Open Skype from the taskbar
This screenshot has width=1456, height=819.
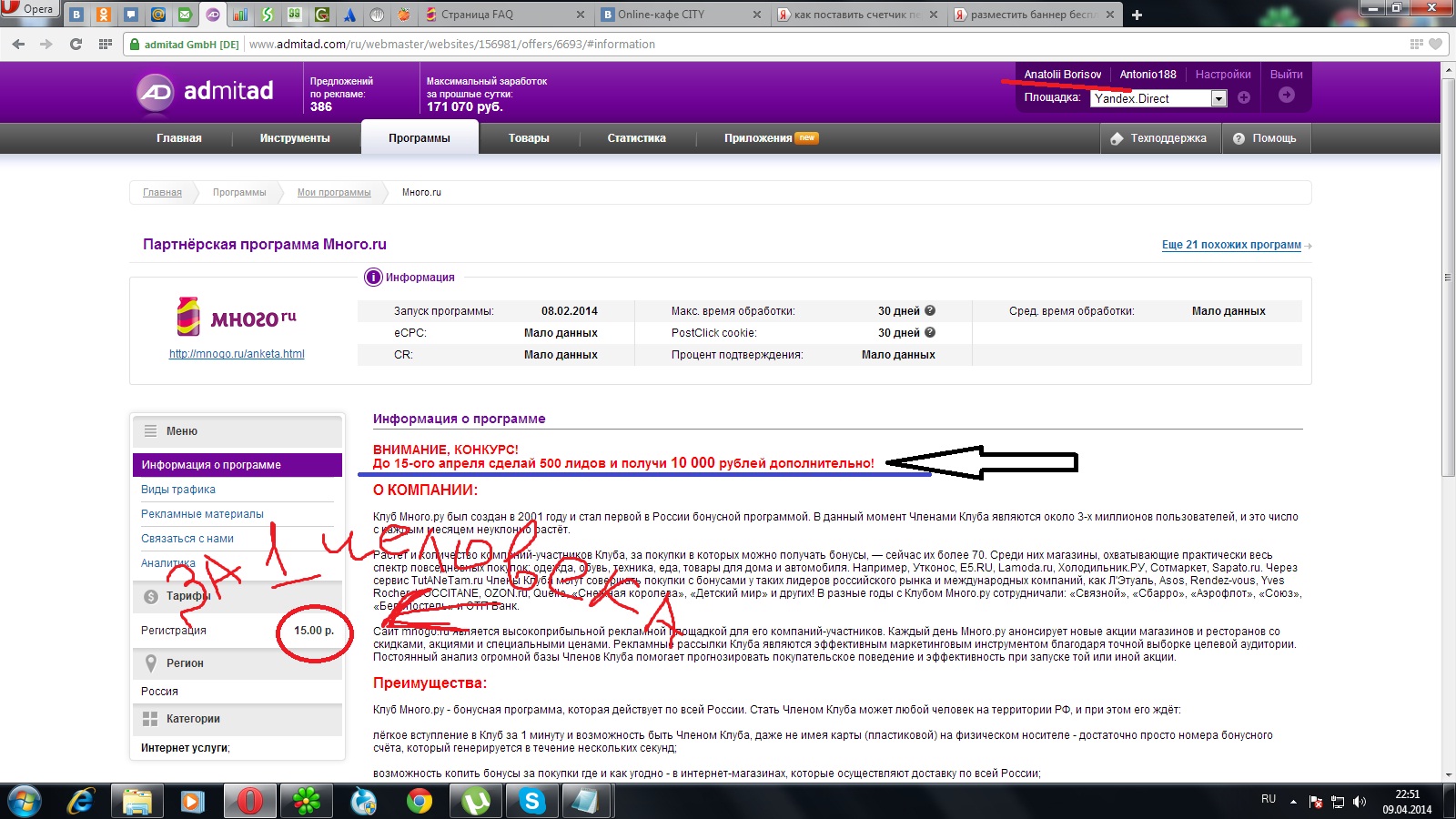click(531, 801)
